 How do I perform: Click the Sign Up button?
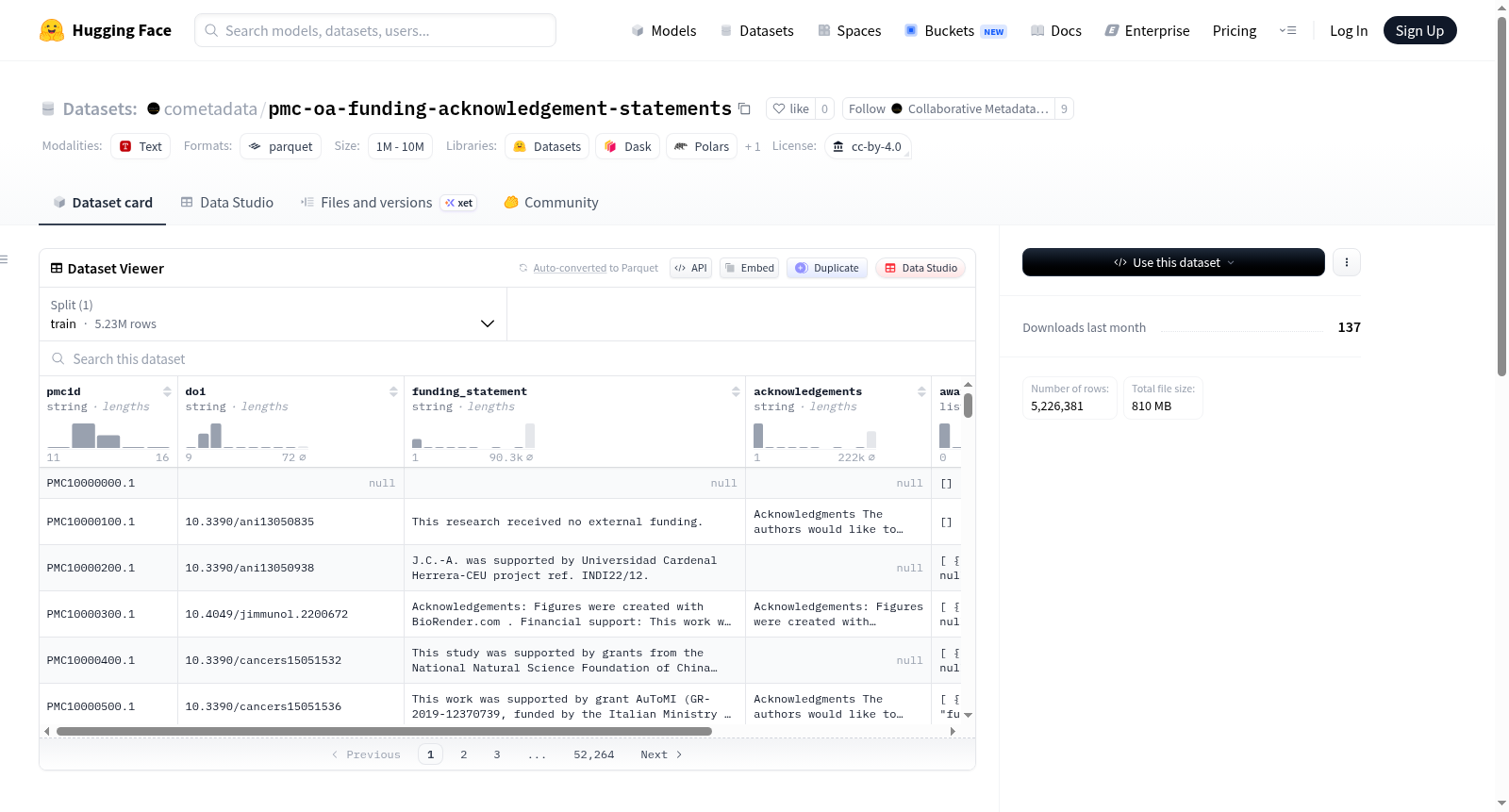pyautogui.click(x=1419, y=30)
